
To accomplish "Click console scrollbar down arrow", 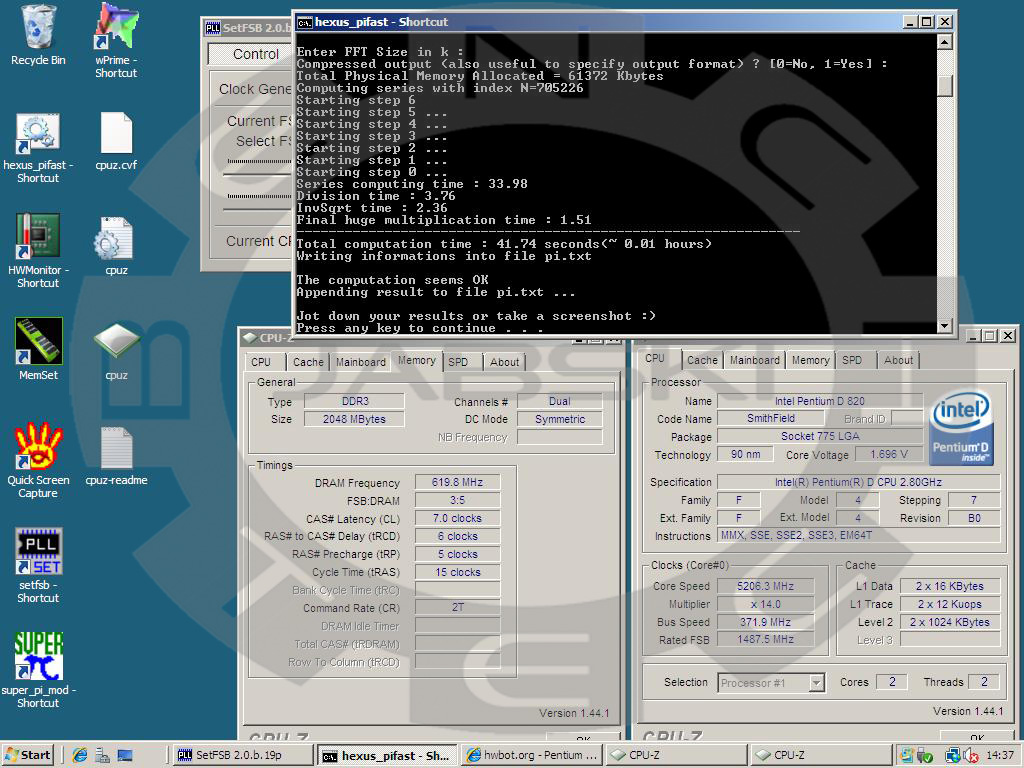I will [x=944, y=326].
